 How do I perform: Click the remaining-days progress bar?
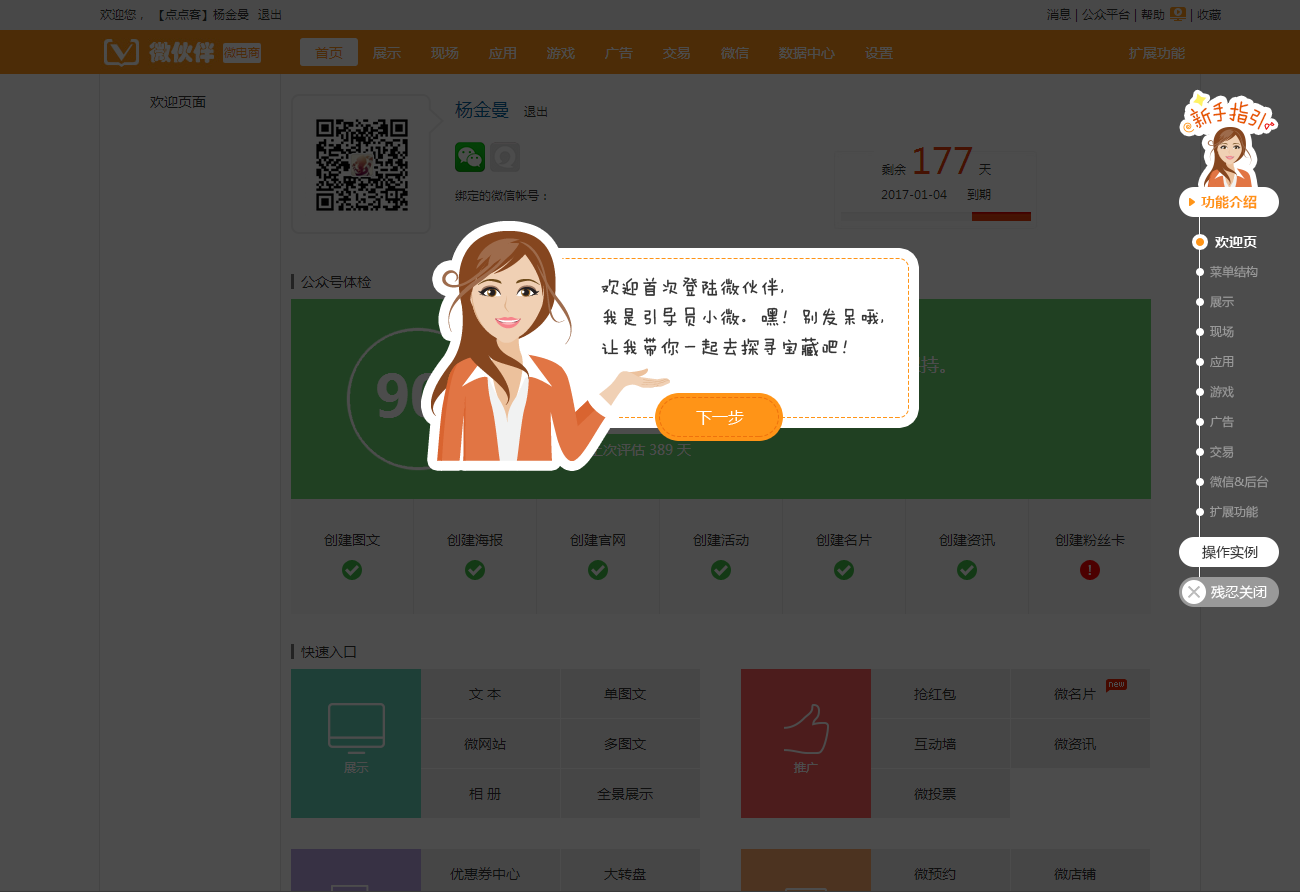pos(936,216)
